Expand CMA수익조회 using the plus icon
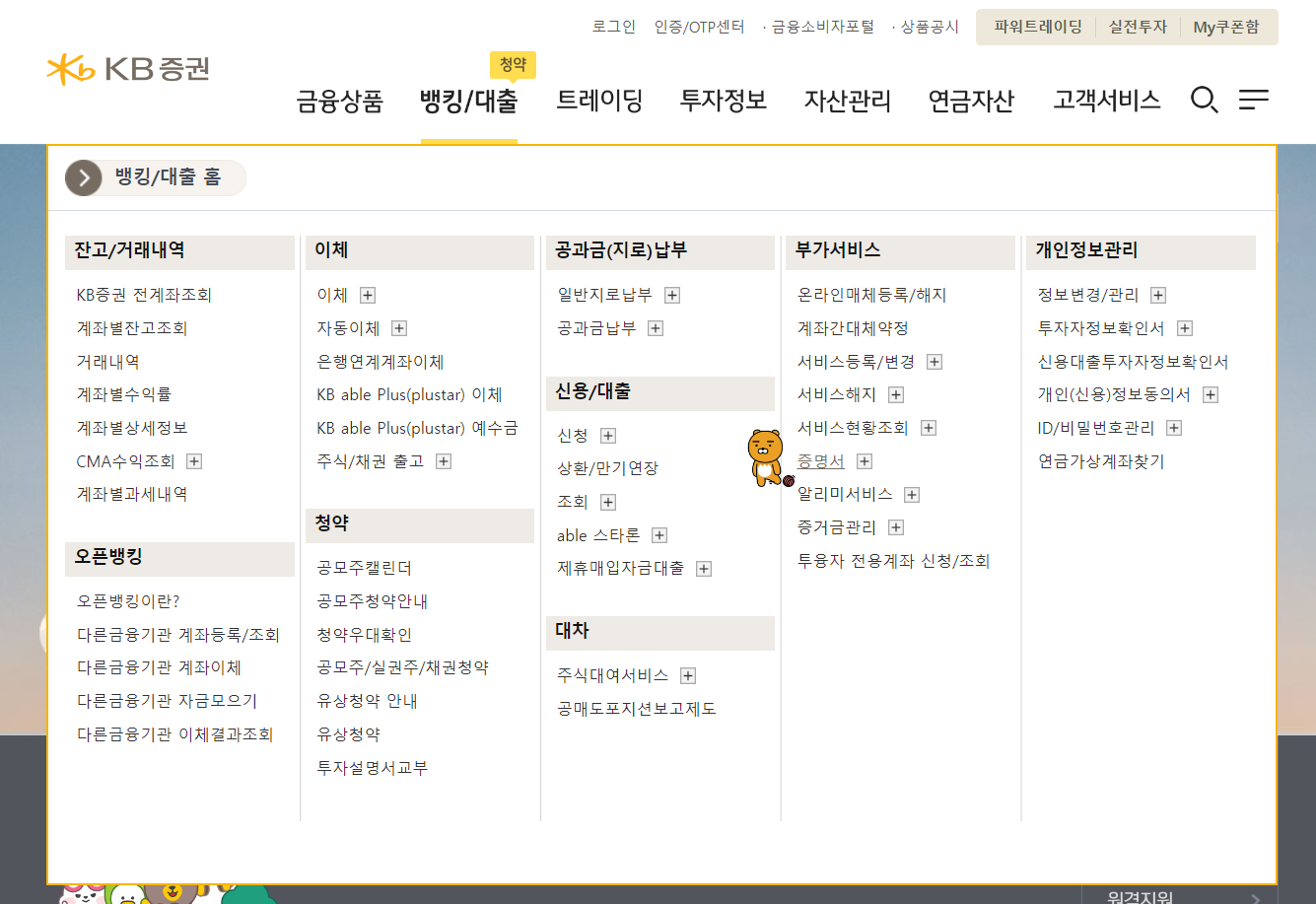1316x904 pixels. click(x=195, y=460)
